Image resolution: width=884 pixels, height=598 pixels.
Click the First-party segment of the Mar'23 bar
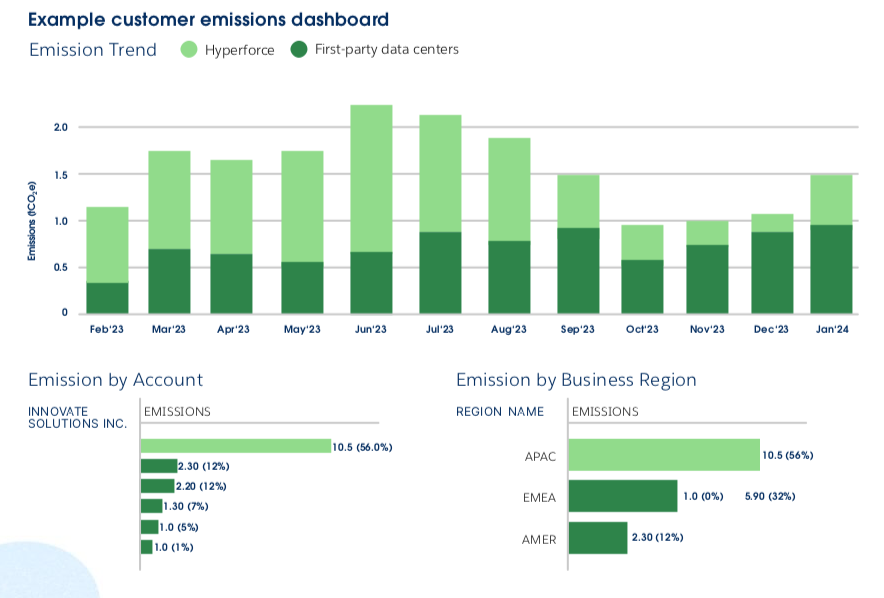(x=169, y=281)
